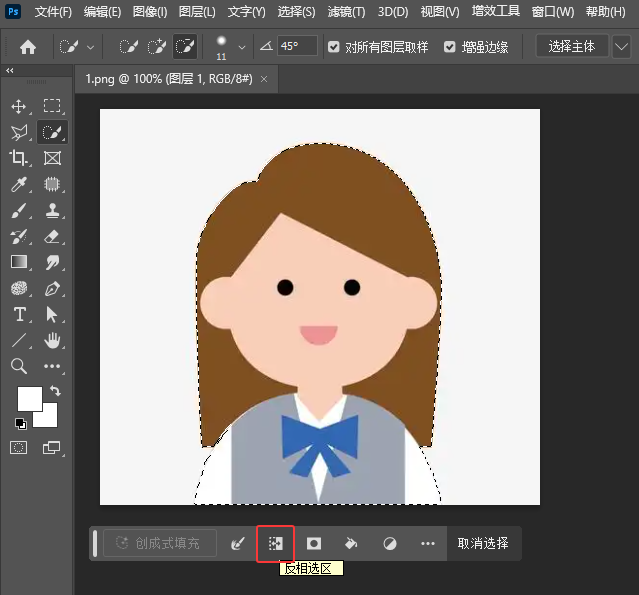Select the Polygonal Lasso tool

[19, 132]
